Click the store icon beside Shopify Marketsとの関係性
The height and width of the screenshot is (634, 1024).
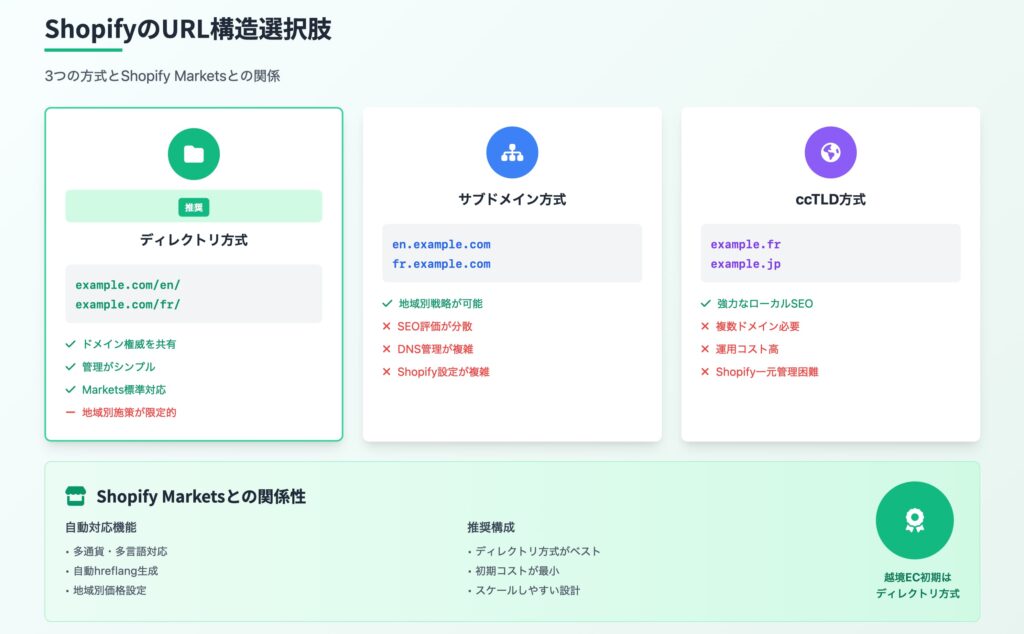(76, 496)
